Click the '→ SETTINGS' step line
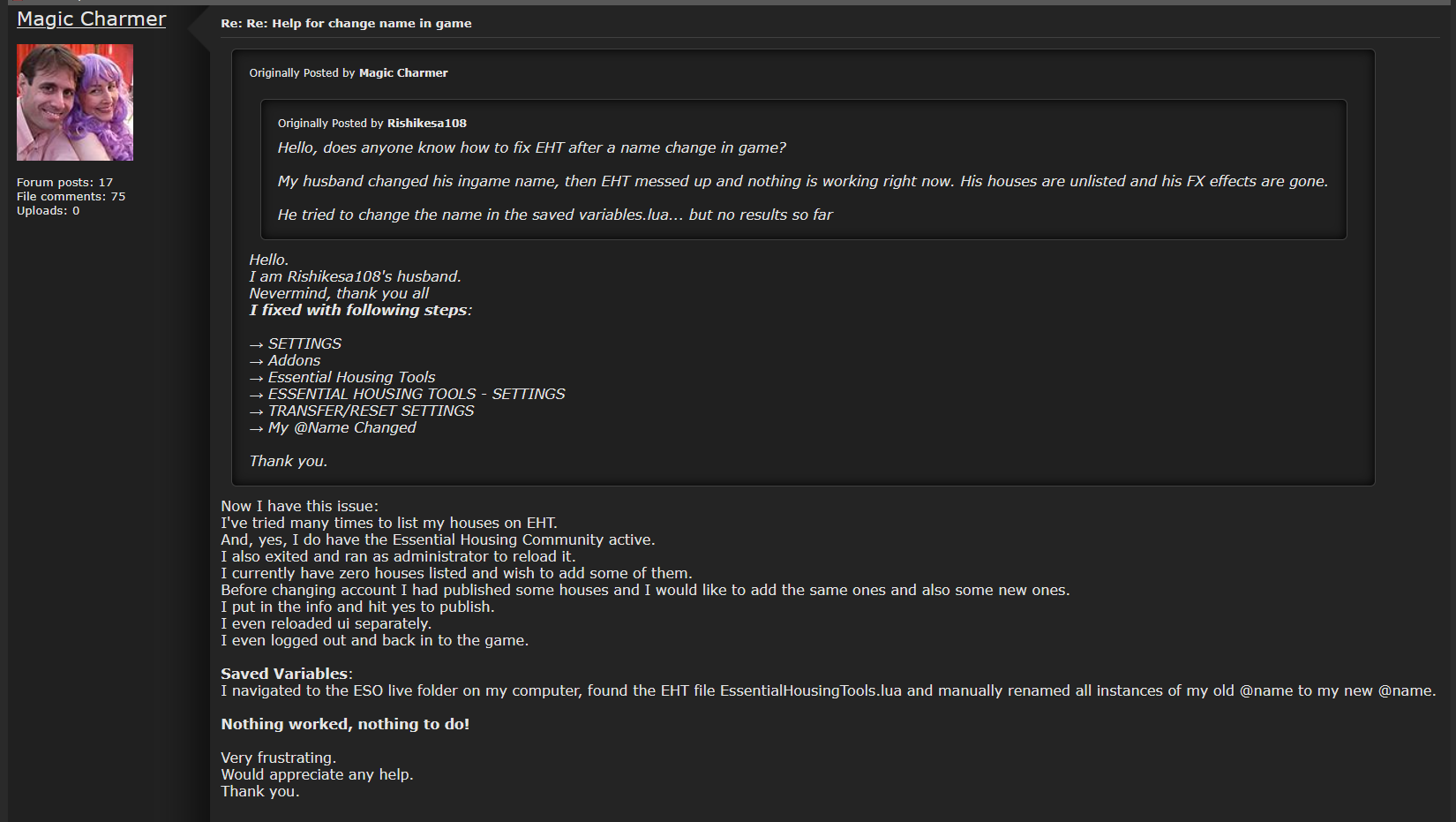1456x822 pixels. (296, 343)
